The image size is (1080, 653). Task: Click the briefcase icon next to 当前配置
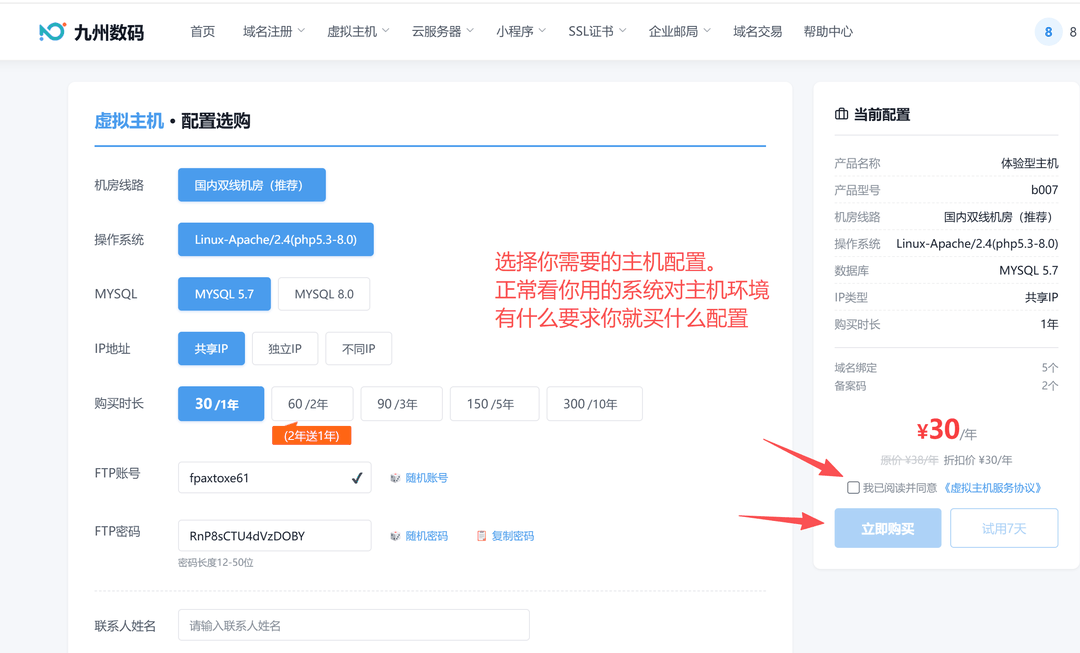click(841, 114)
